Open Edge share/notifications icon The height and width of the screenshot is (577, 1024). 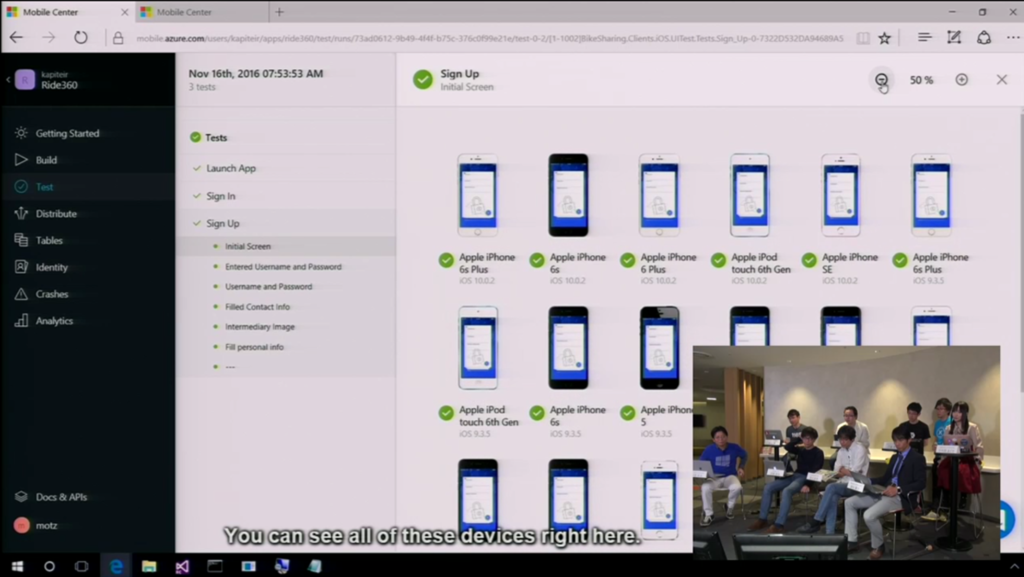[x=984, y=38]
